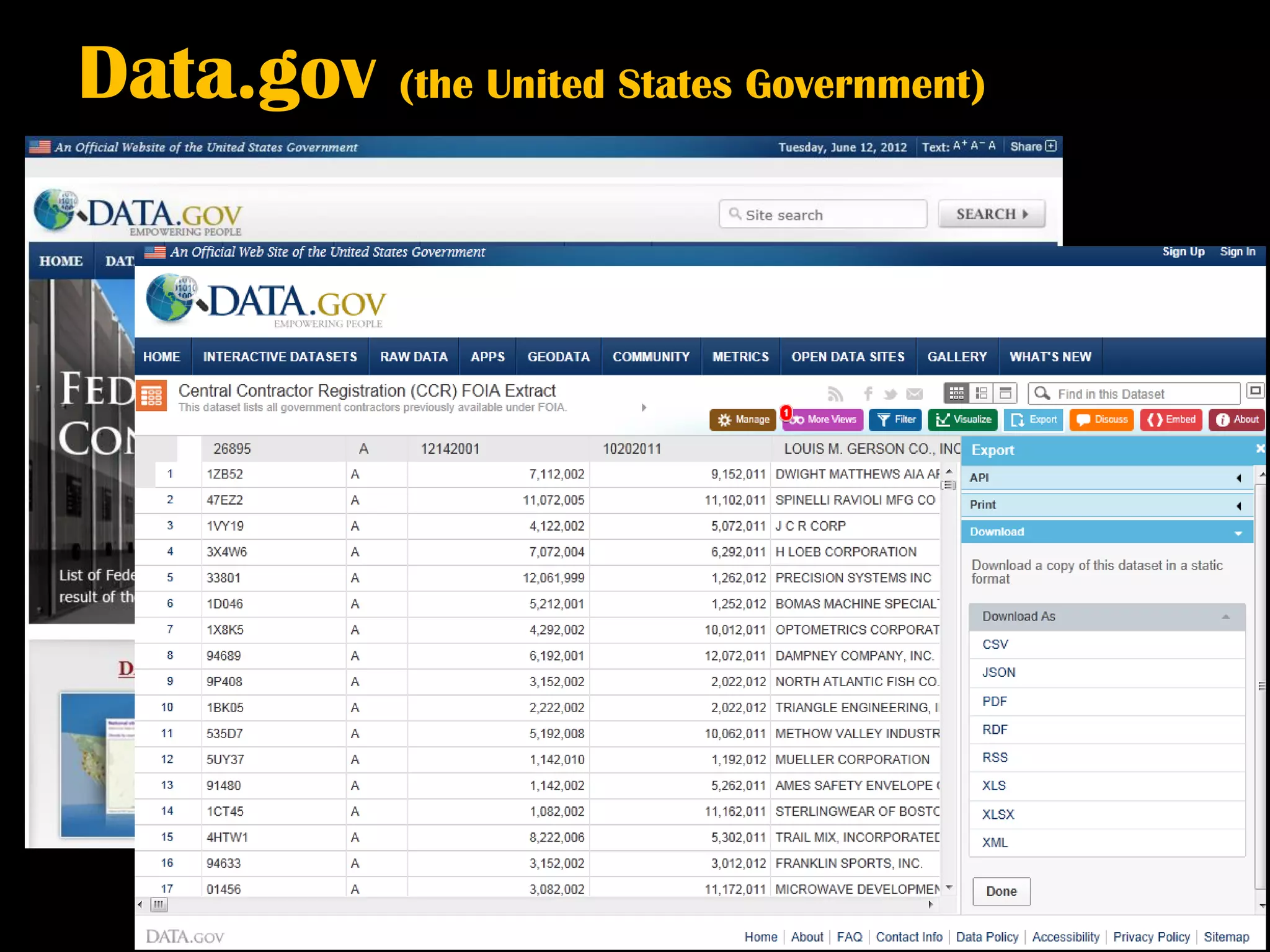Click magnifier icon in Find in this Dataset
The height and width of the screenshot is (952, 1270).
click(x=1042, y=394)
